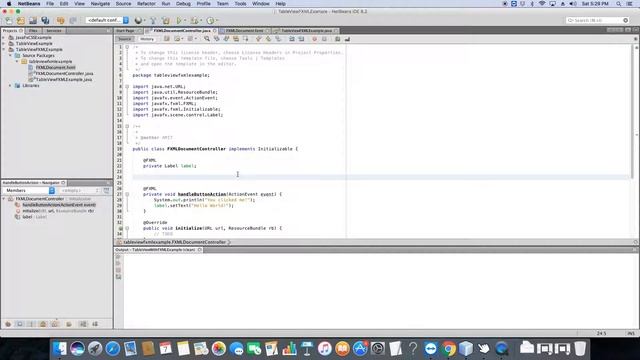Click the globe browser icon in toolbar
The height and width of the screenshot is (360, 640).
(x=139, y=20)
